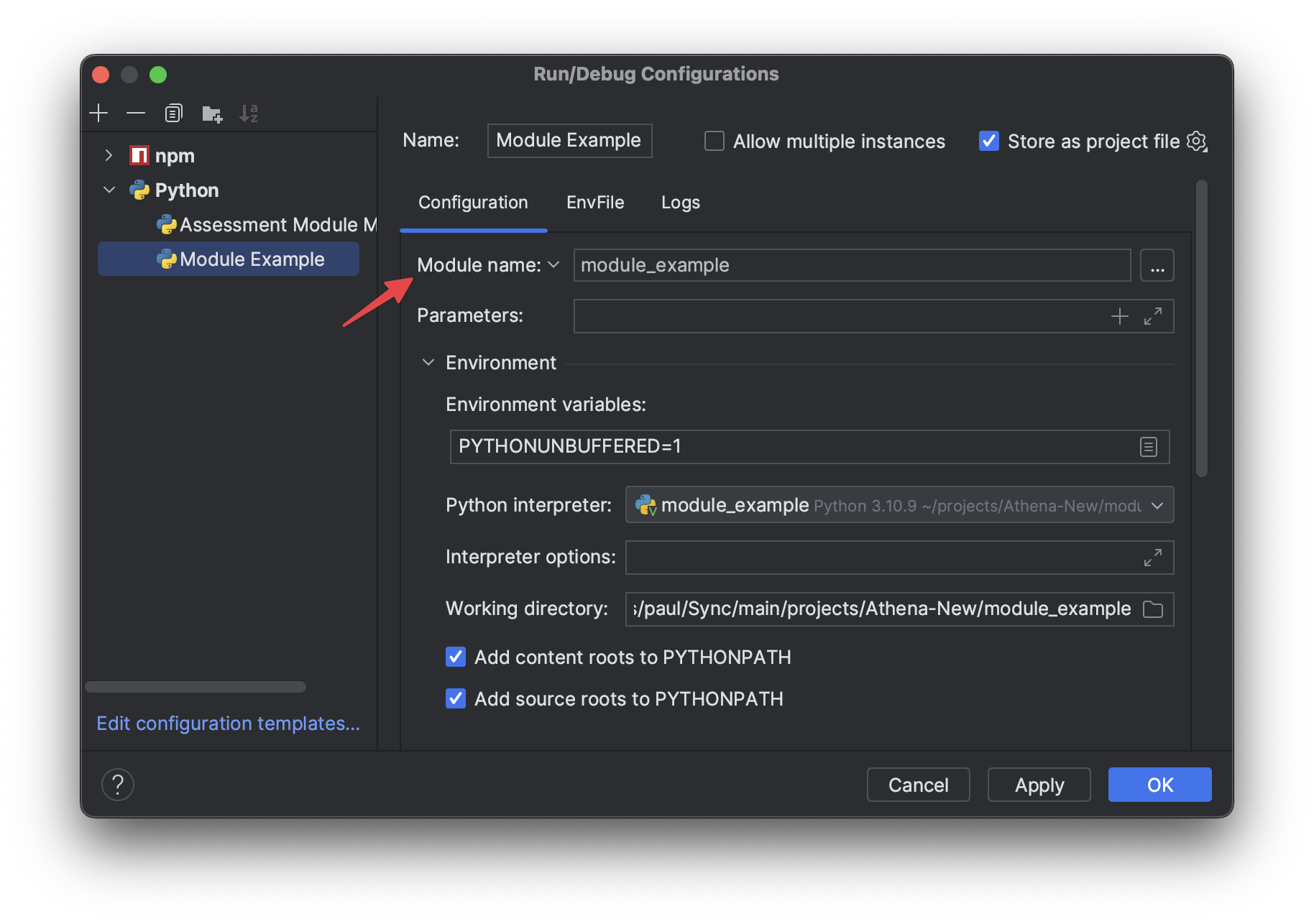This screenshot has height=924, width=1314.
Task: Create a new configuration folder
Action: pyautogui.click(x=211, y=113)
